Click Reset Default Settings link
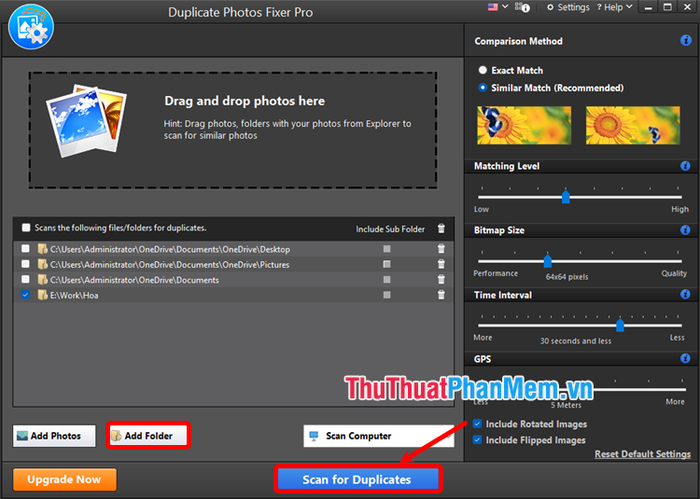Image resolution: width=700 pixels, height=499 pixels. click(642, 454)
